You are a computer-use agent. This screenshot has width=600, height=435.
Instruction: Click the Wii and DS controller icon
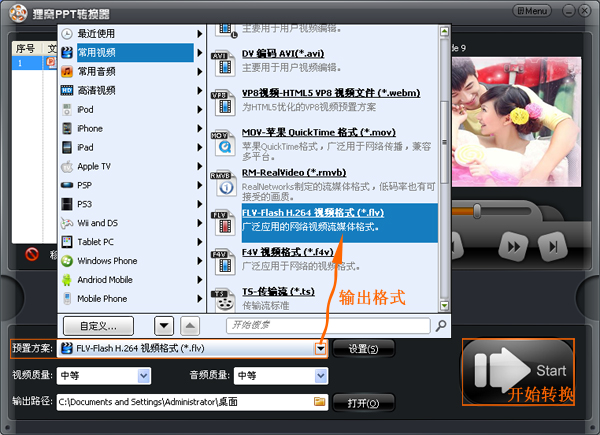67,223
